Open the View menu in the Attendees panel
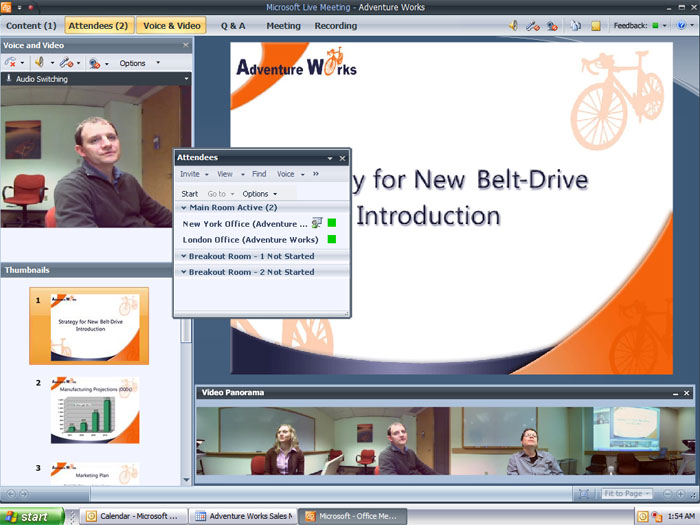Screen dimensions: 700x525 [225, 174]
